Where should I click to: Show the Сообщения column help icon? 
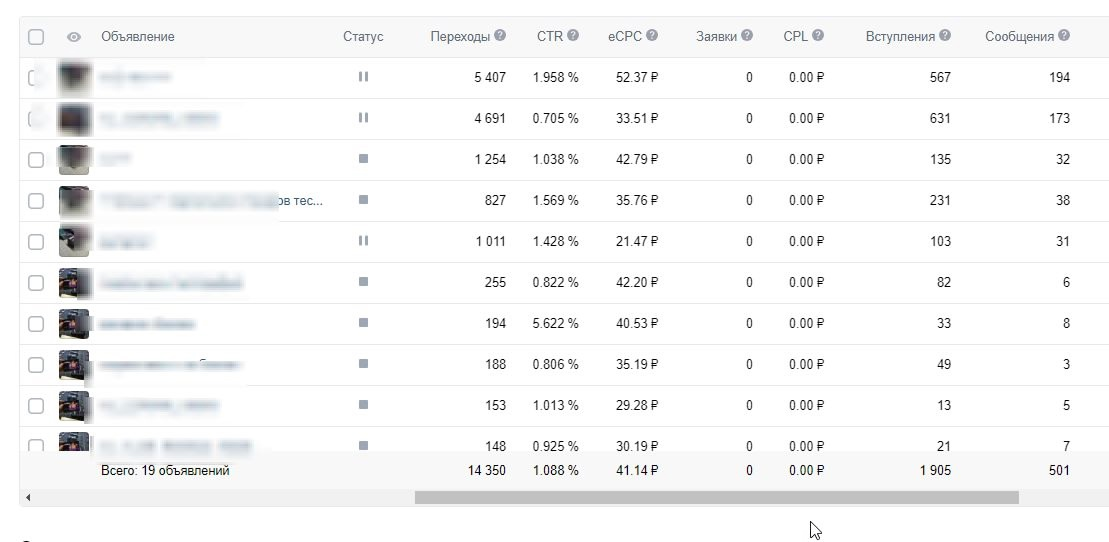1064,35
